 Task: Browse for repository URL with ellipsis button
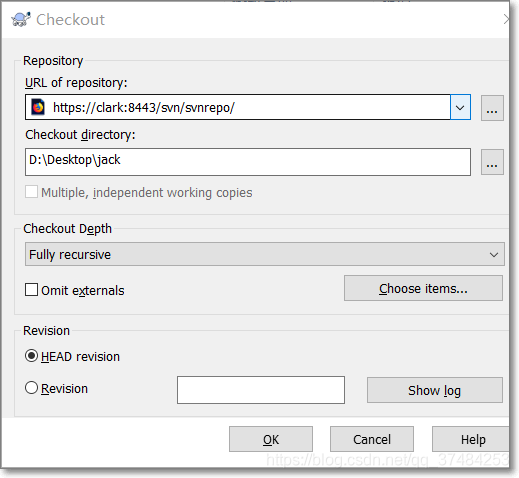click(x=492, y=108)
